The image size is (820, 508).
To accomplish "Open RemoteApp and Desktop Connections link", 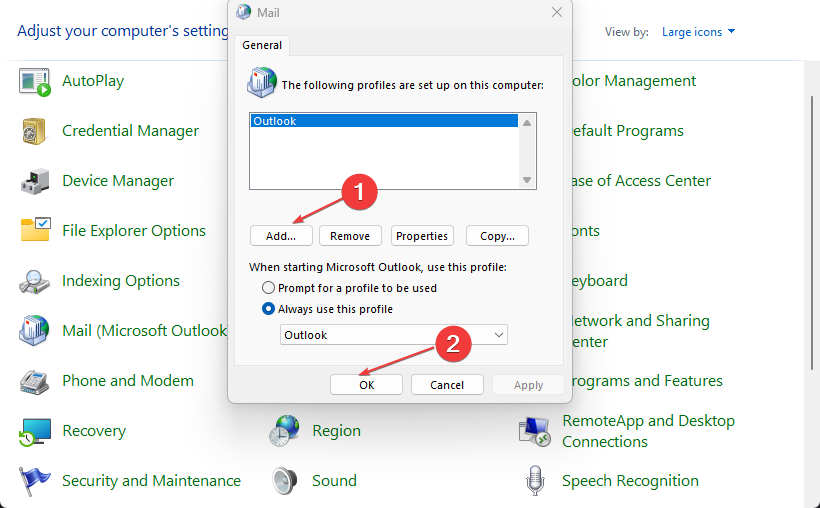I will tap(648, 431).
